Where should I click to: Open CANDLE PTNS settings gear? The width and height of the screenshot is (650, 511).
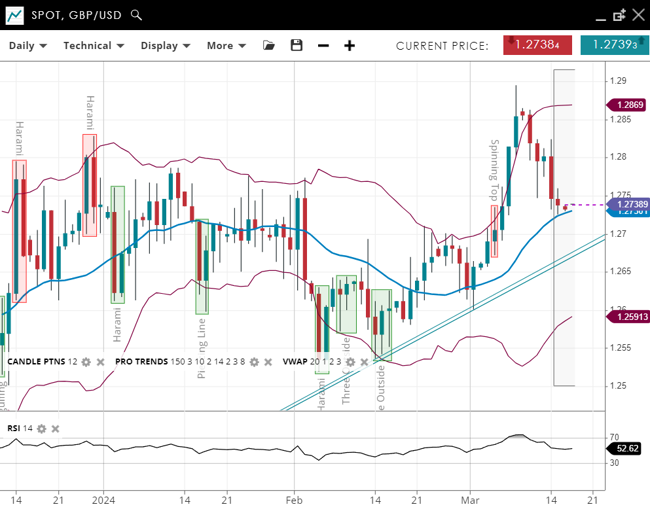click(x=86, y=361)
